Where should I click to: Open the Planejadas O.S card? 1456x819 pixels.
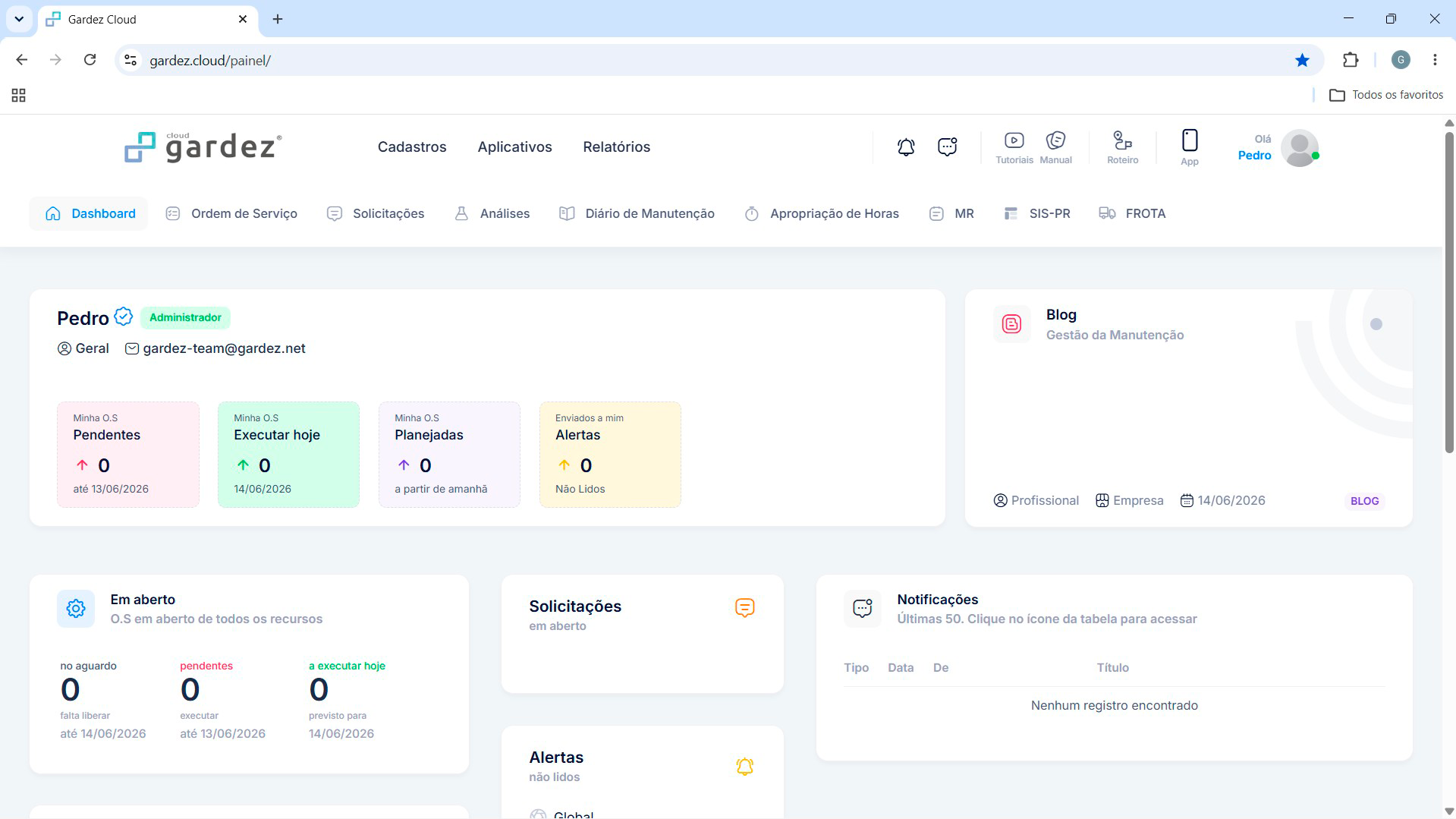click(449, 455)
